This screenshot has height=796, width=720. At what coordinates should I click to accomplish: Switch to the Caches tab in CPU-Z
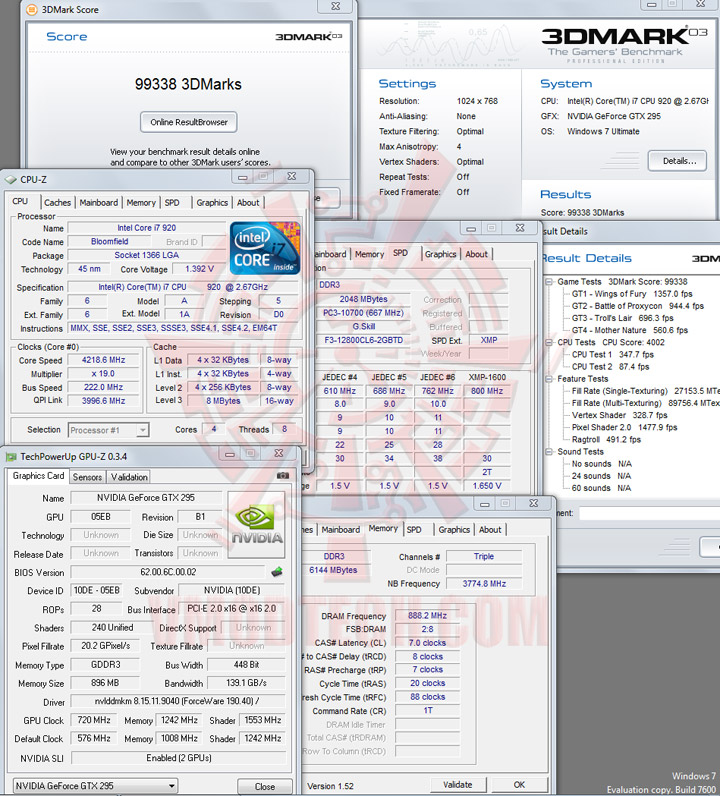click(x=57, y=203)
